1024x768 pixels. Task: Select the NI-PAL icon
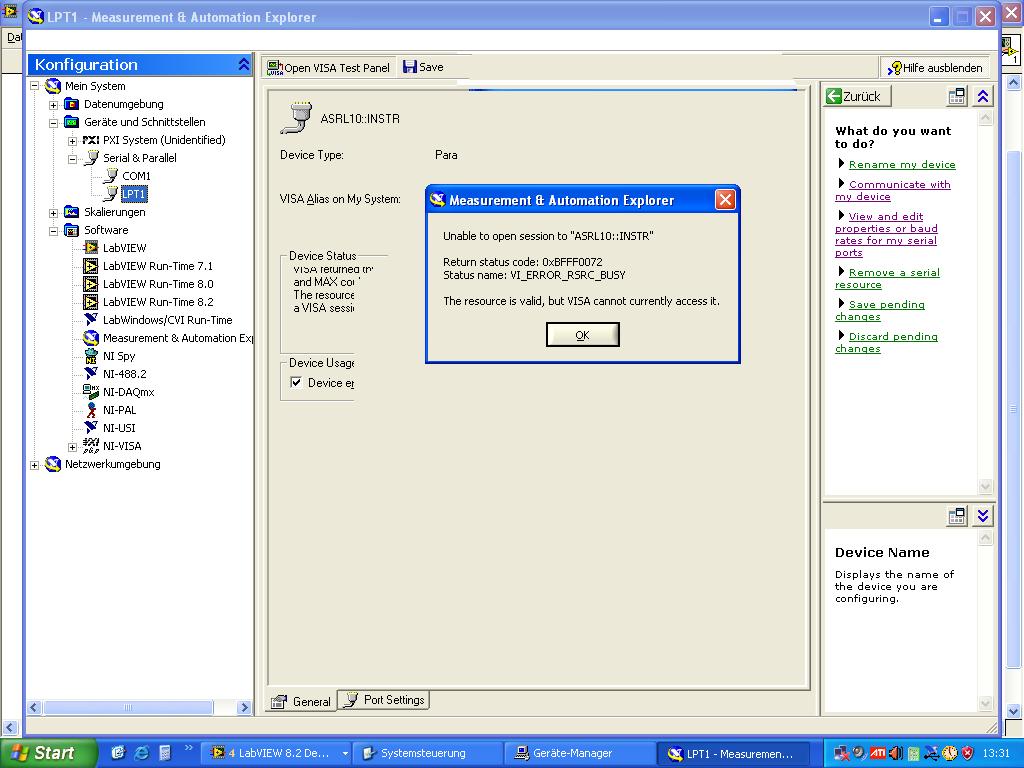tap(91, 409)
